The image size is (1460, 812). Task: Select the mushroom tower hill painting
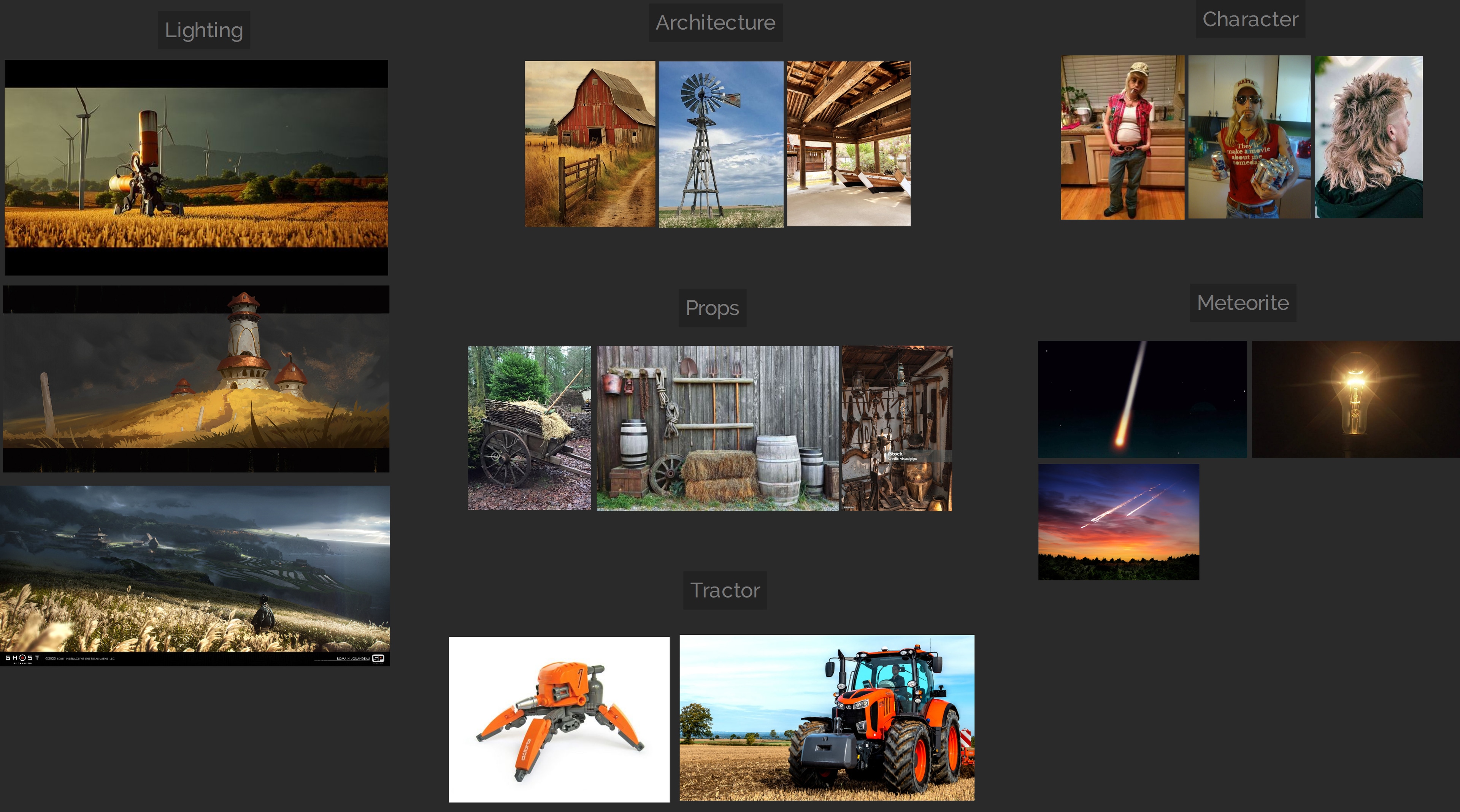click(x=196, y=379)
